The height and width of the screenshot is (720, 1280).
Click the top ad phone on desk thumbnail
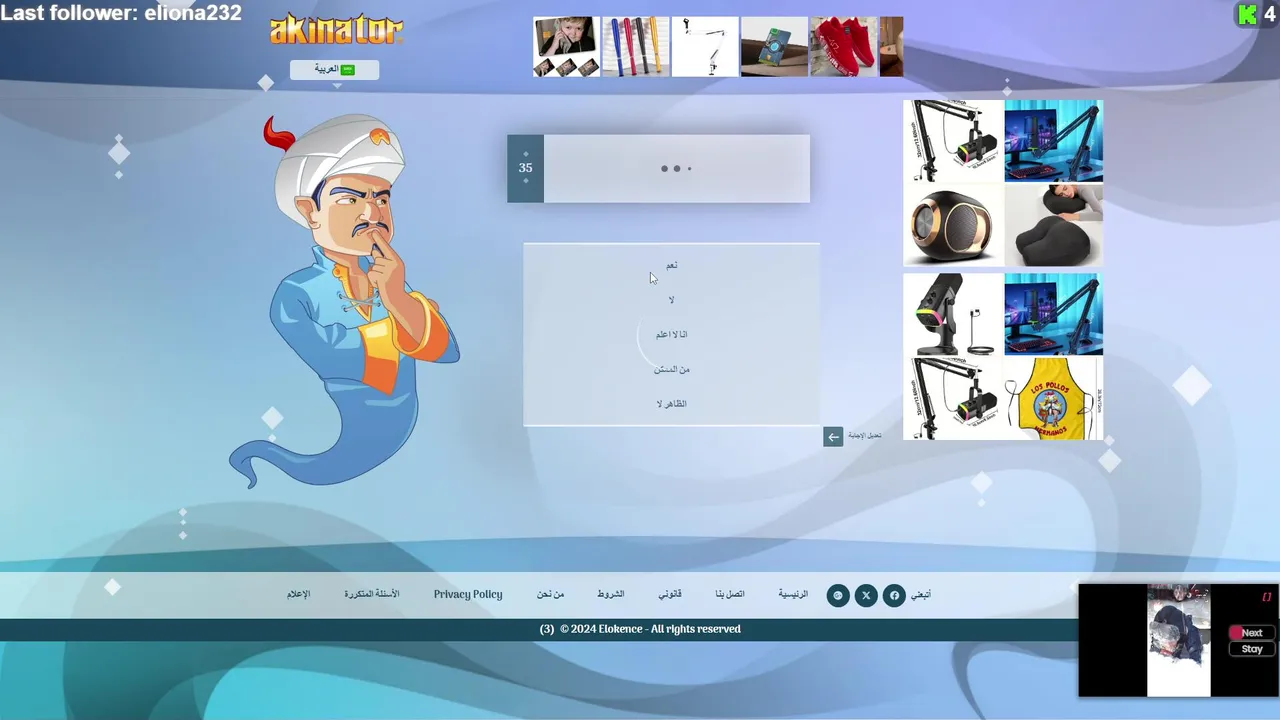click(x=774, y=46)
